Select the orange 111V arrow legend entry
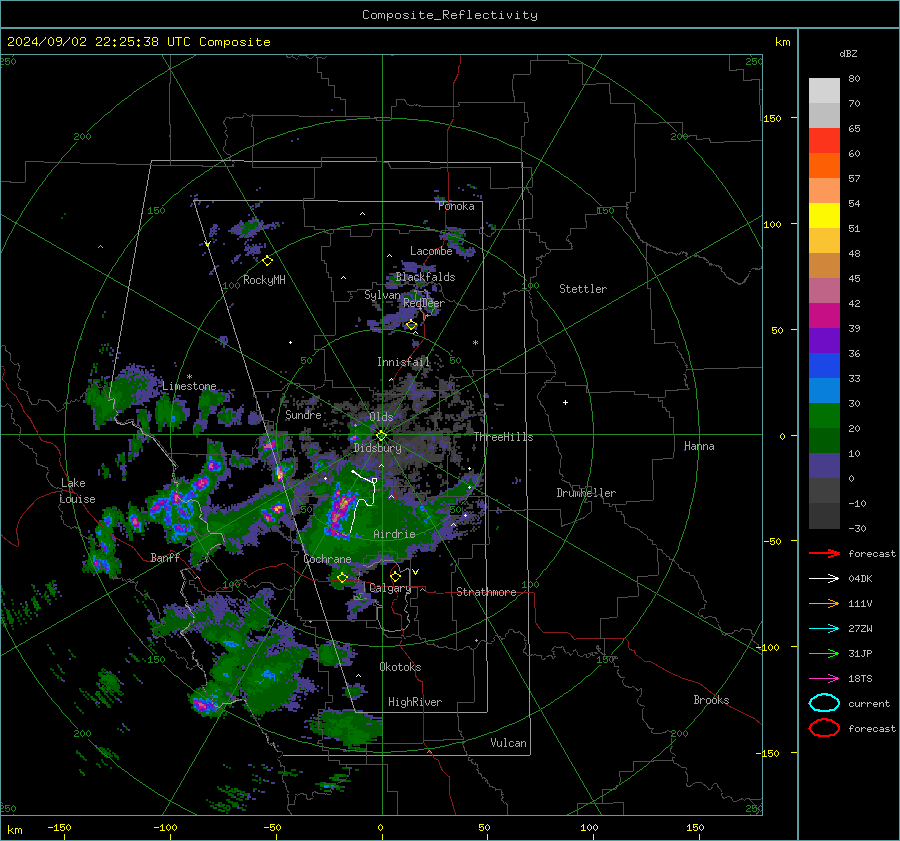This screenshot has width=900, height=841. coord(824,603)
